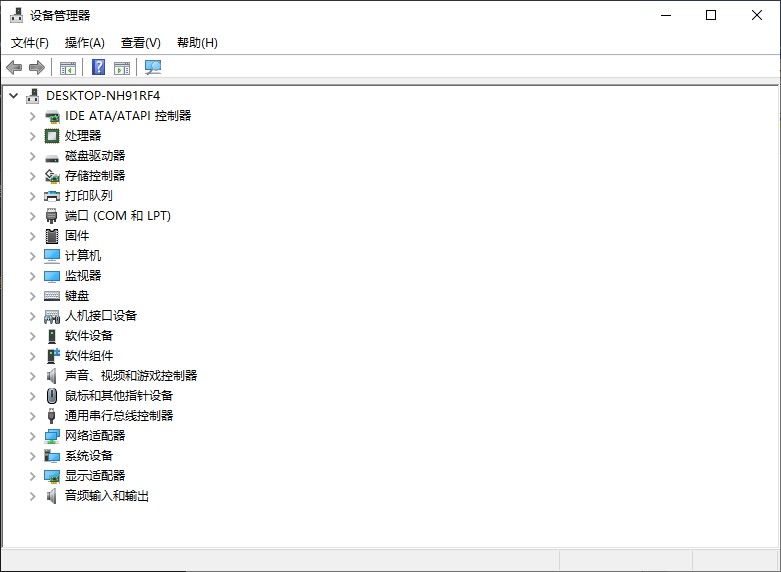
Task: Click the system devices icon beside 系统设备
Action: click(x=52, y=456)
